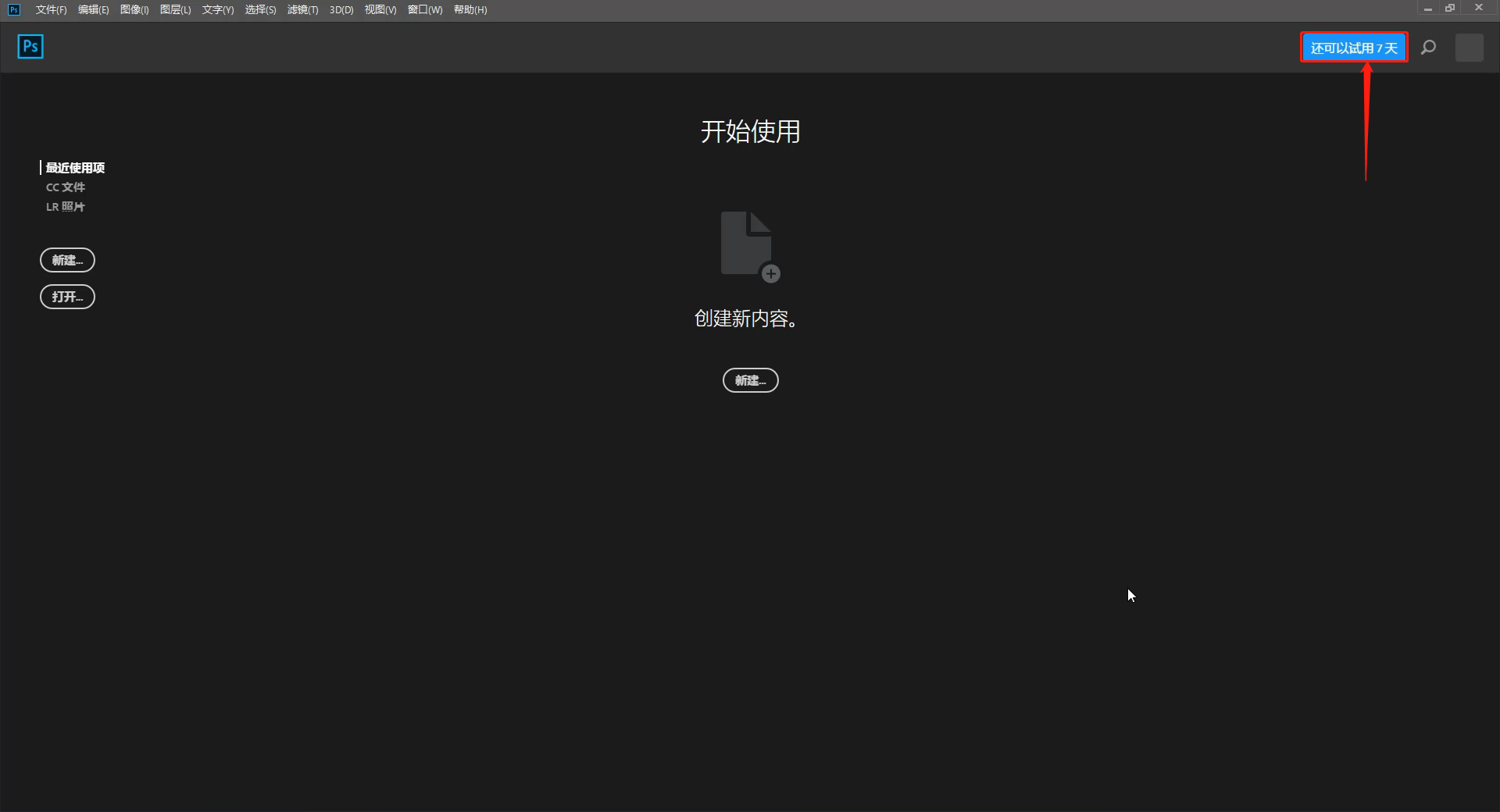Select the 最近使用项 tab
Viewport: 1500px width, 812px height.
[x=75, y=168]
